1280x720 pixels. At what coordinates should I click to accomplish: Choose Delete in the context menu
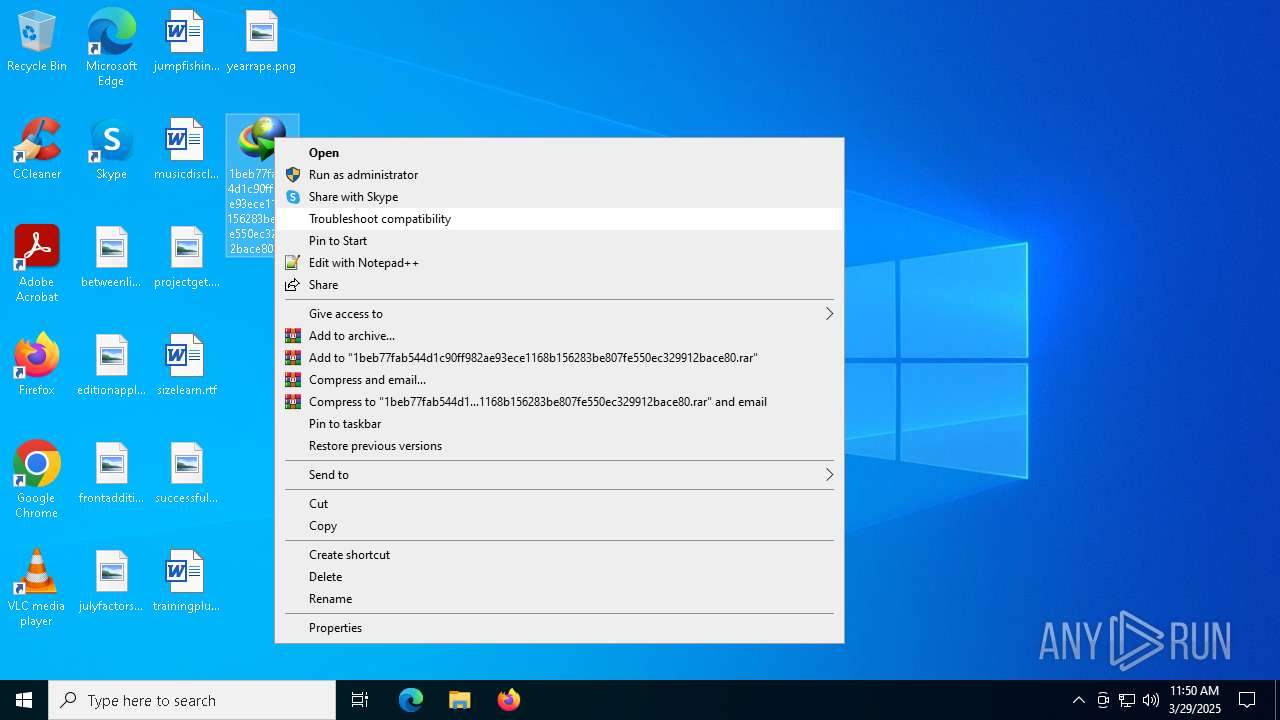pyautogui.click(x=559, y=577)
